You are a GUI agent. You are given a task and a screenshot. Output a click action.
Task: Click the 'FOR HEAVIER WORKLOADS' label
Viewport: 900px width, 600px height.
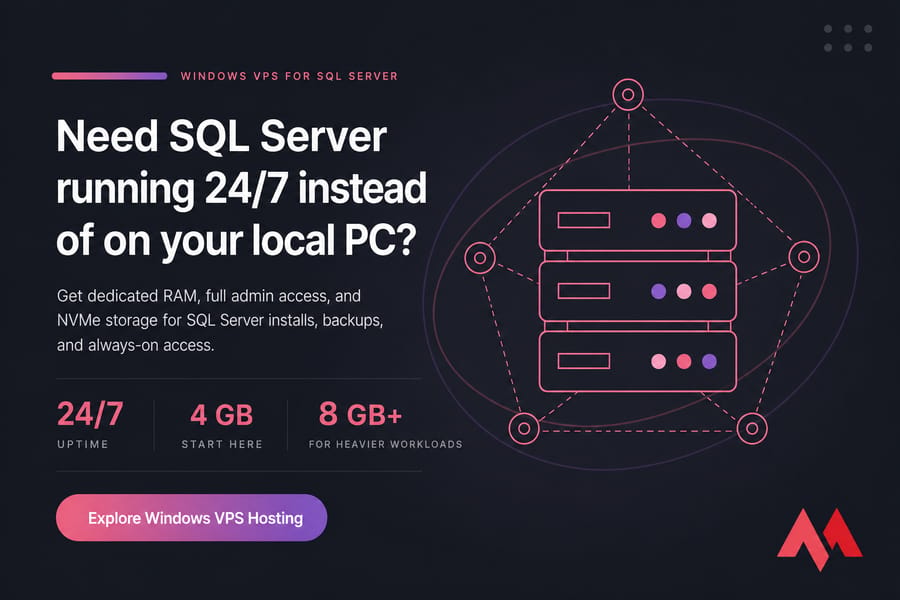pyautogui.click(x=385, y=444)
